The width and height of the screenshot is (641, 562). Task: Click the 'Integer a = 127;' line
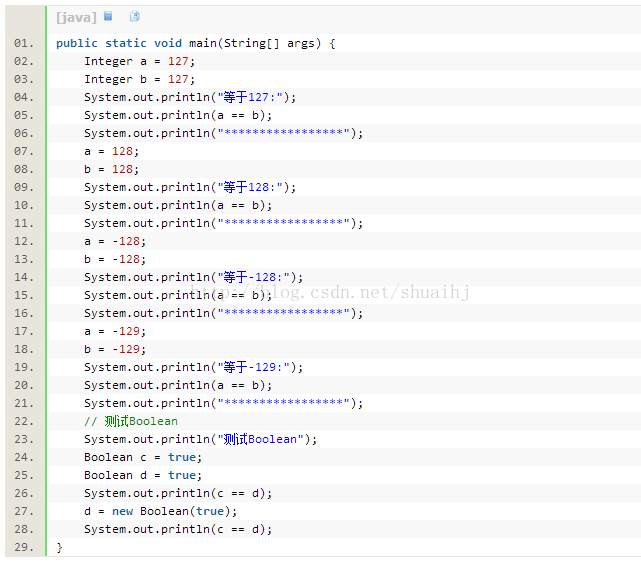(x=139, y=61)
